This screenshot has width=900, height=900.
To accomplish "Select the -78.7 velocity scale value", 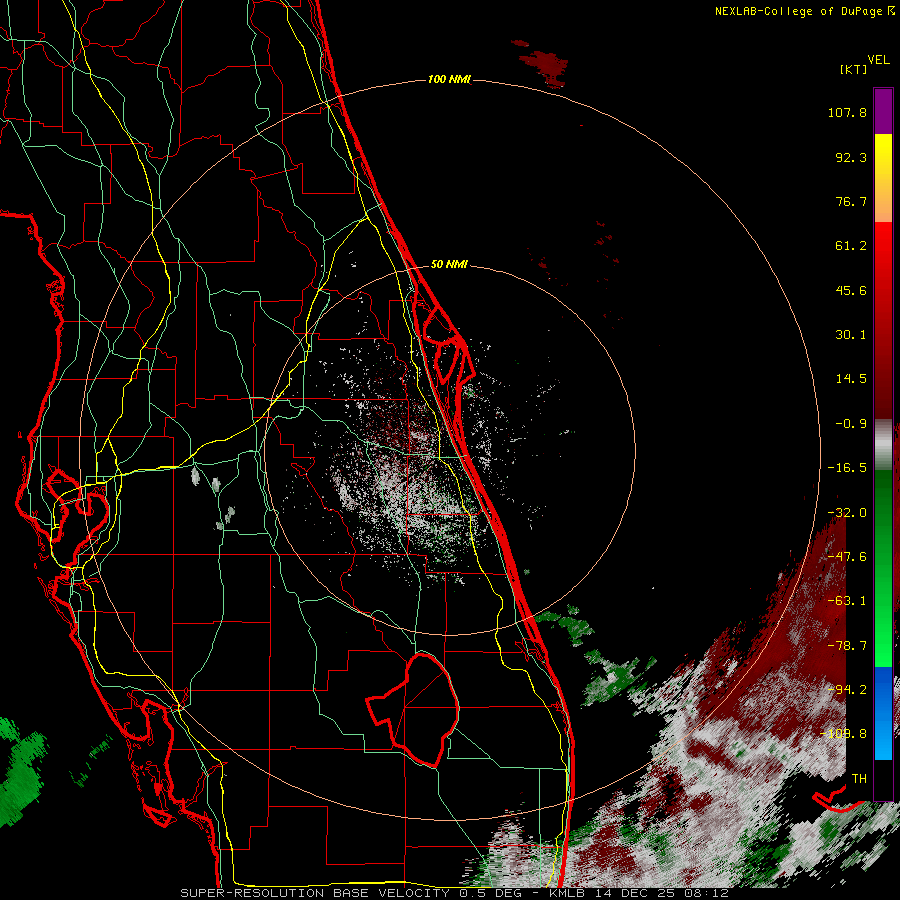I will tap(847, 646).
